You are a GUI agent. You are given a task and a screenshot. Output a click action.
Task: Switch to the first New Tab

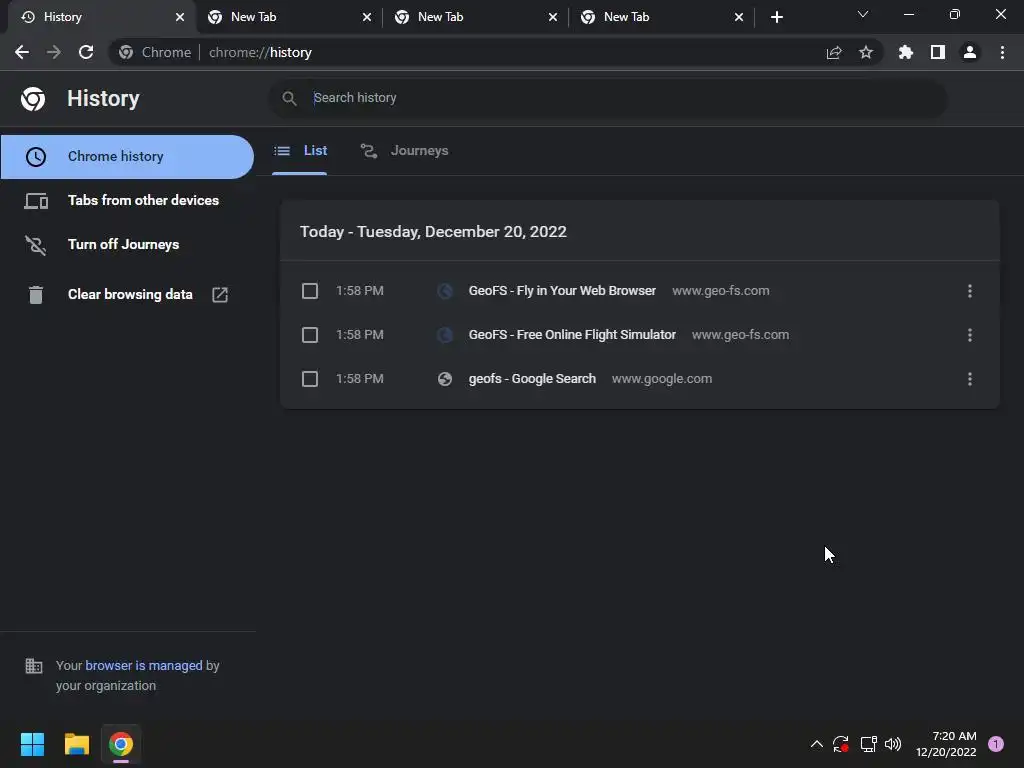click(289, 17)
